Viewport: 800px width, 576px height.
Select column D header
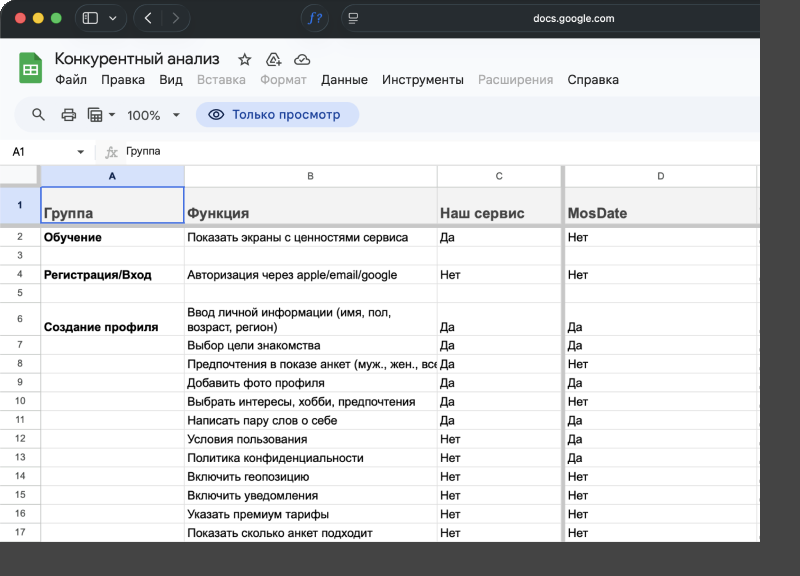click(x=661, y=176)
